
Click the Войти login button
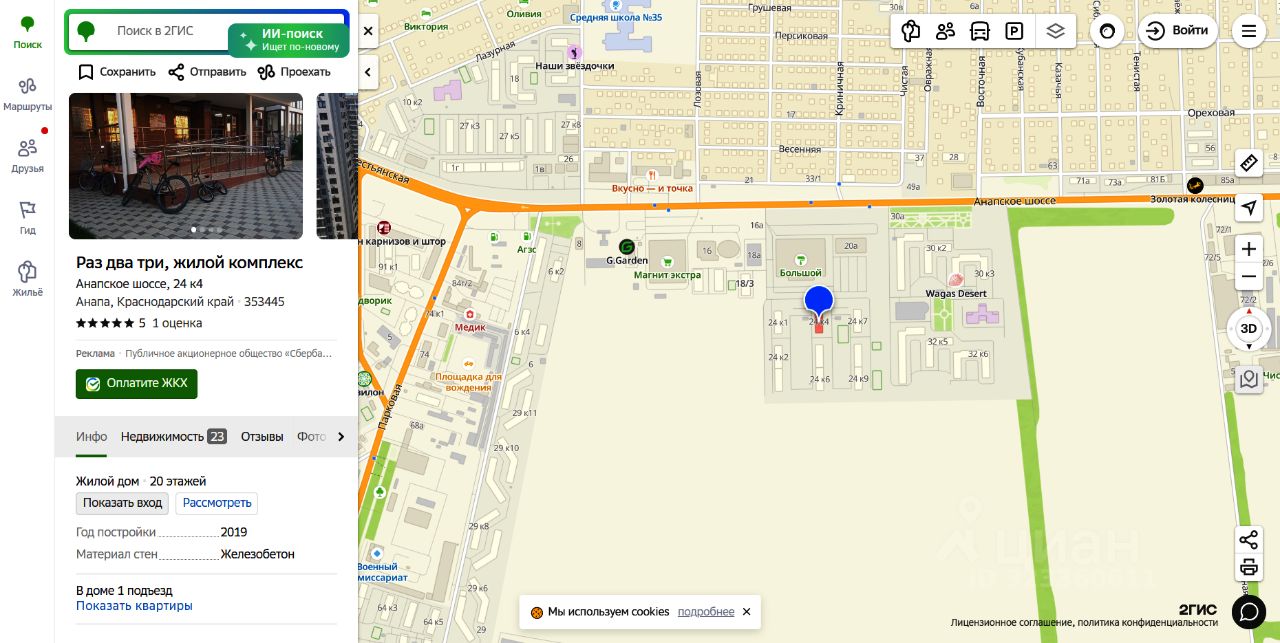coord(1178,31)
